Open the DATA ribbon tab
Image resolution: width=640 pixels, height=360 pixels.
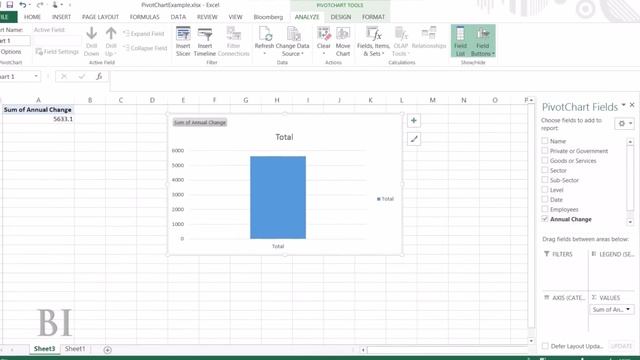tap(178, 17)
